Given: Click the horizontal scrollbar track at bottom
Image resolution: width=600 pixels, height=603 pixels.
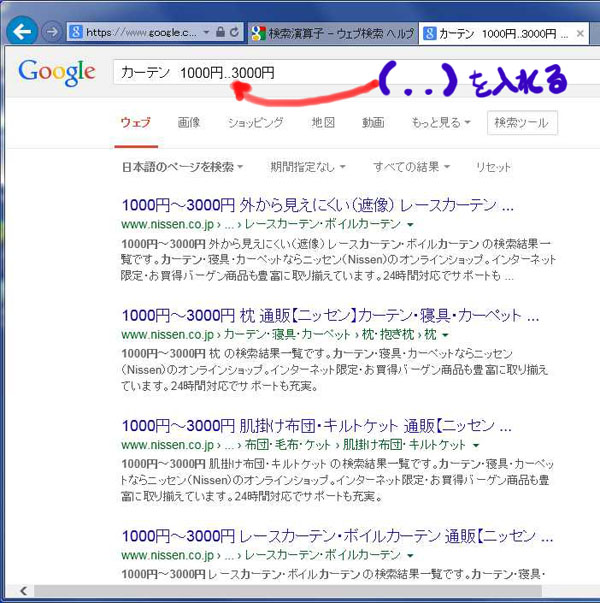Looking at the screenshot, I should coord(288,591).
